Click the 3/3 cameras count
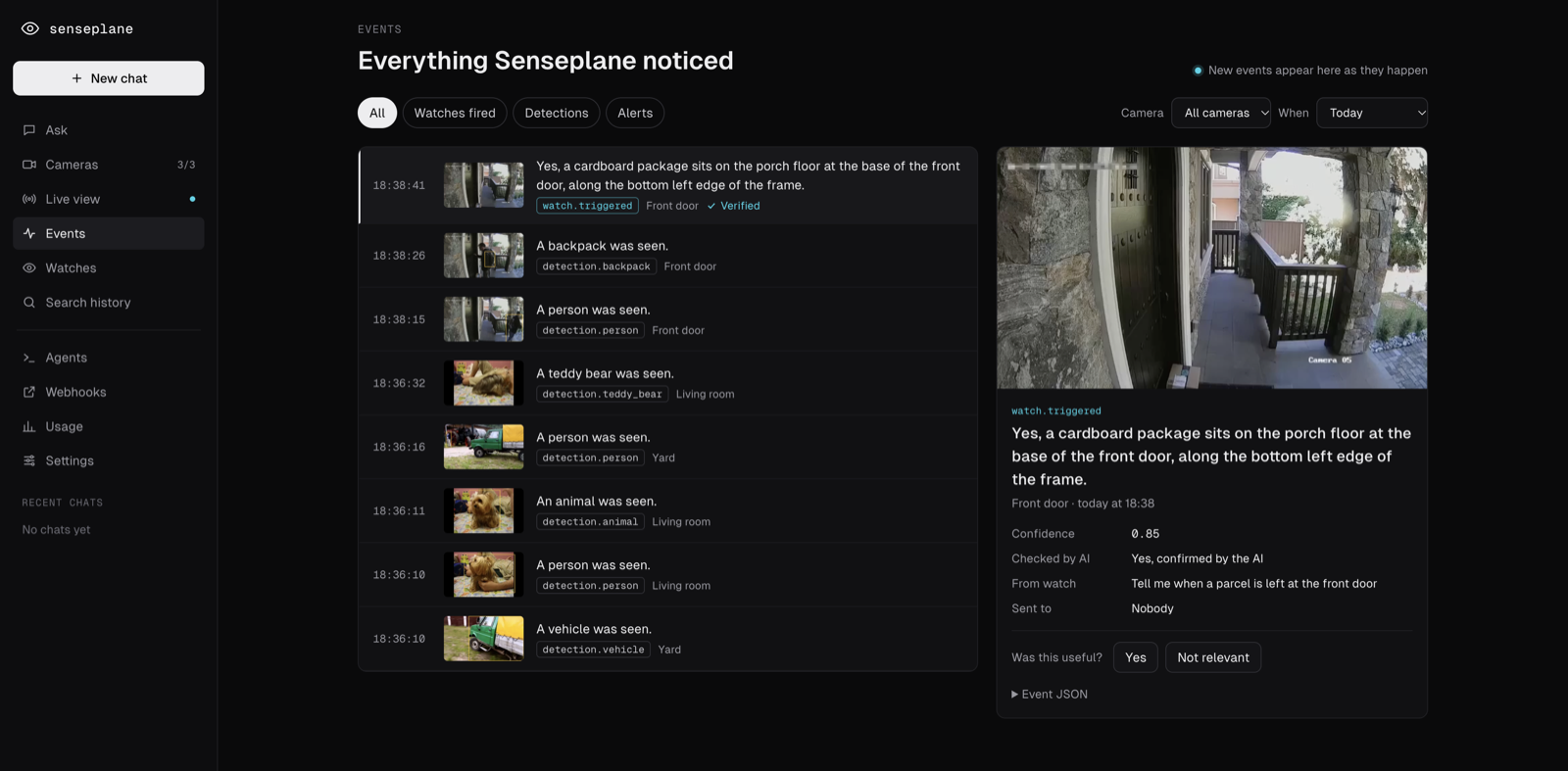The image size is (1568, 771). pyautogui.click(x=186, y=165)
